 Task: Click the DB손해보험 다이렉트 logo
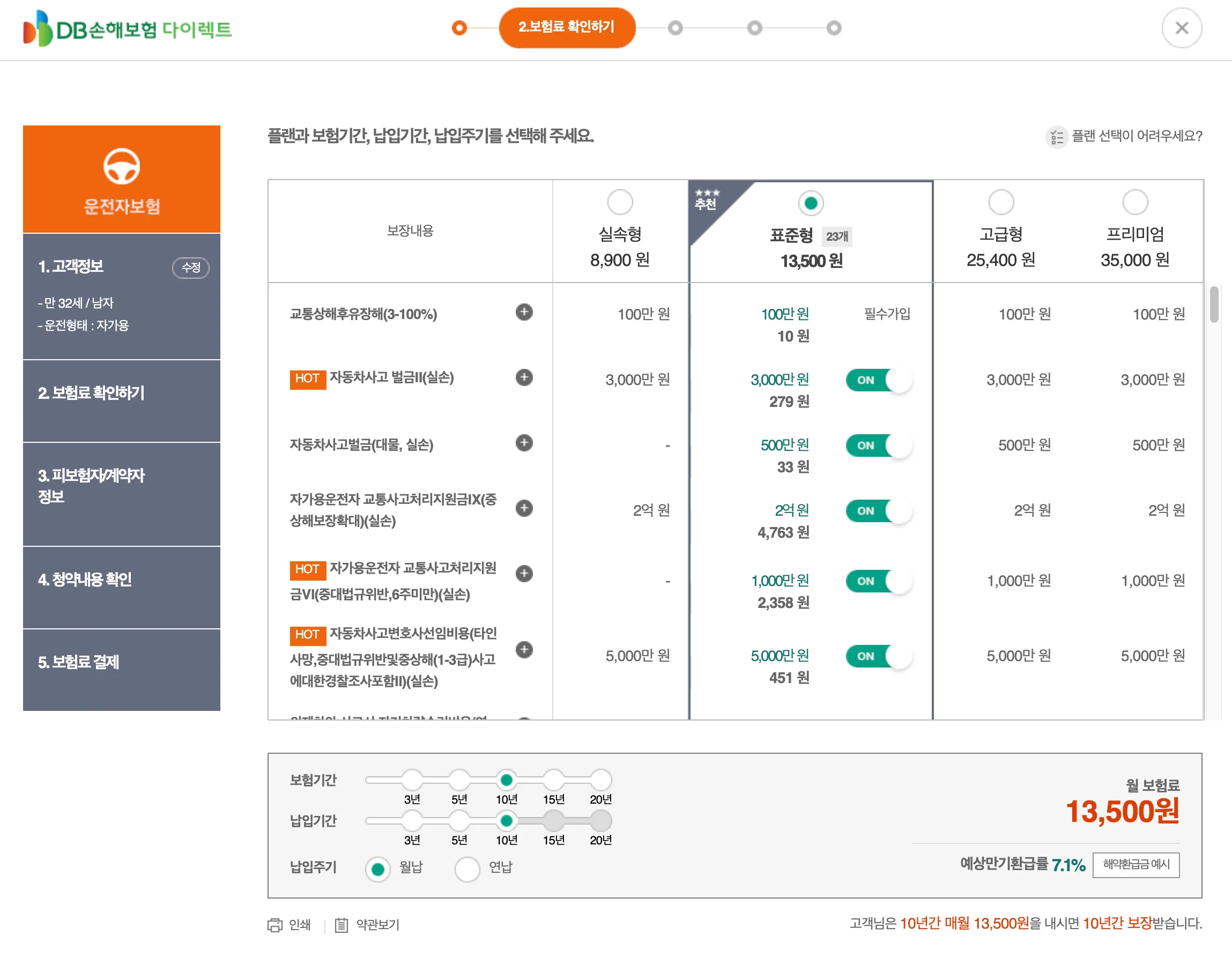128,30
